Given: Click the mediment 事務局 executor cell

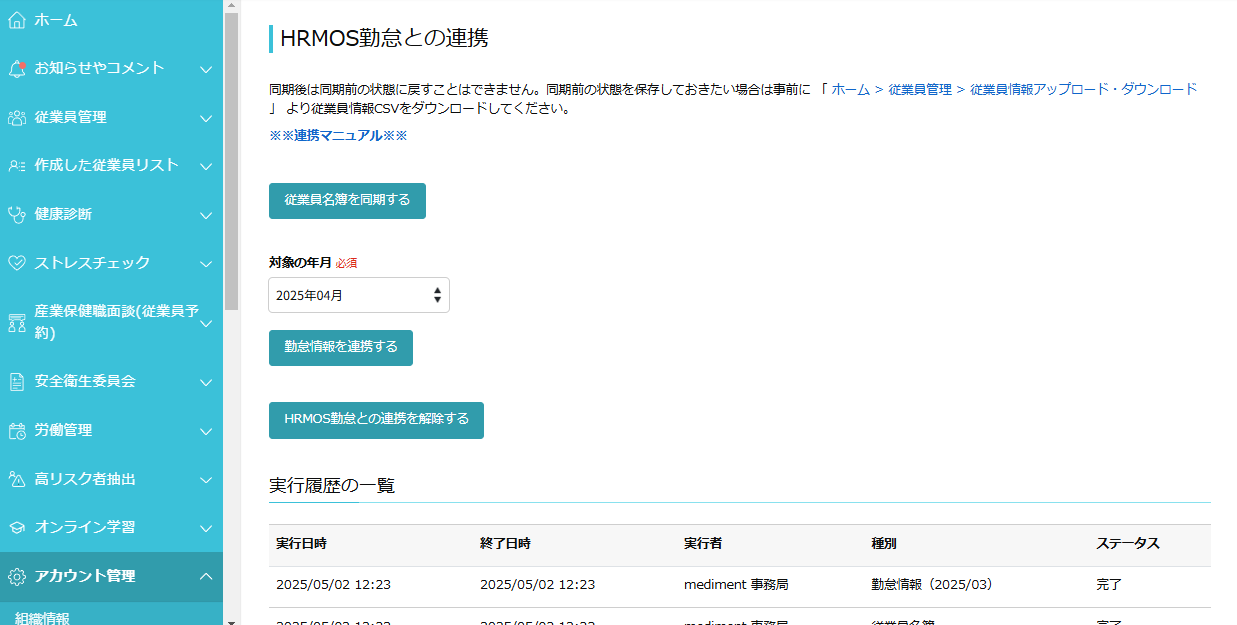Looking at the screenshot, I should pyautogui.click(x=736, y=585).
